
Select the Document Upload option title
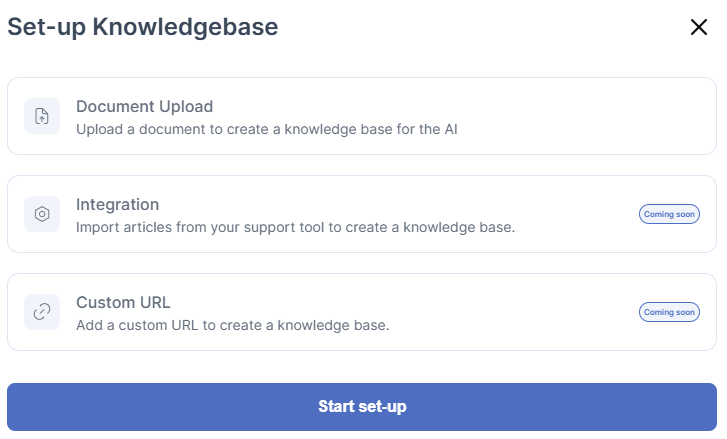(144, 107)
